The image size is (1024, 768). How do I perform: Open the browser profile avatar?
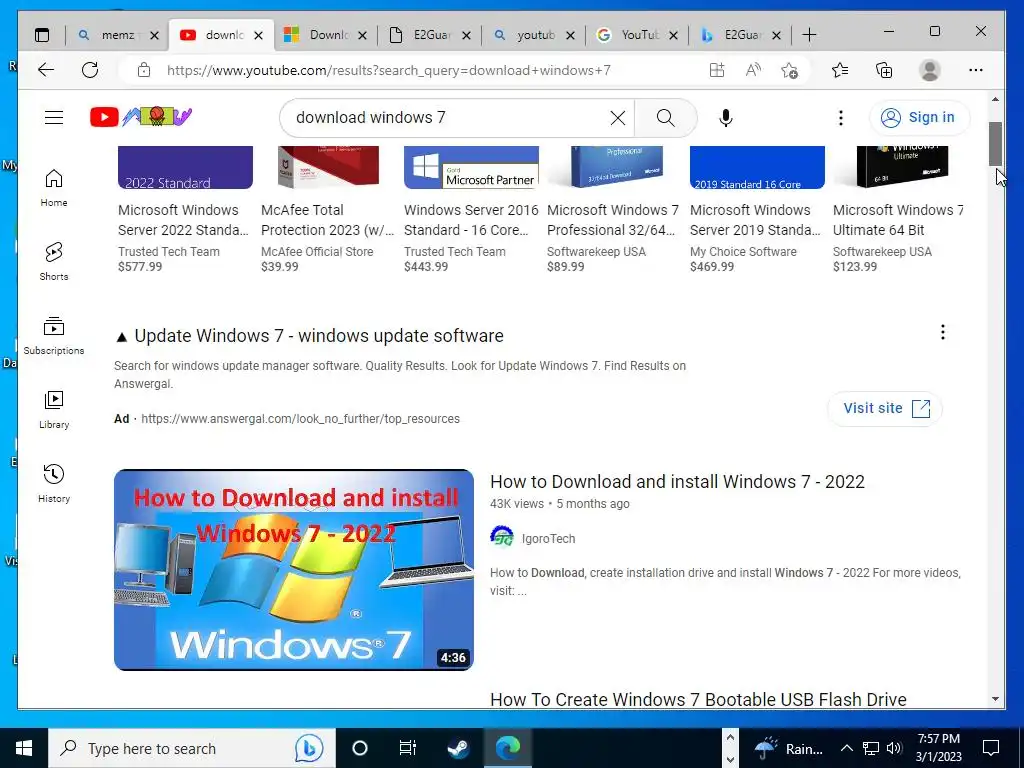click(929, 70)
